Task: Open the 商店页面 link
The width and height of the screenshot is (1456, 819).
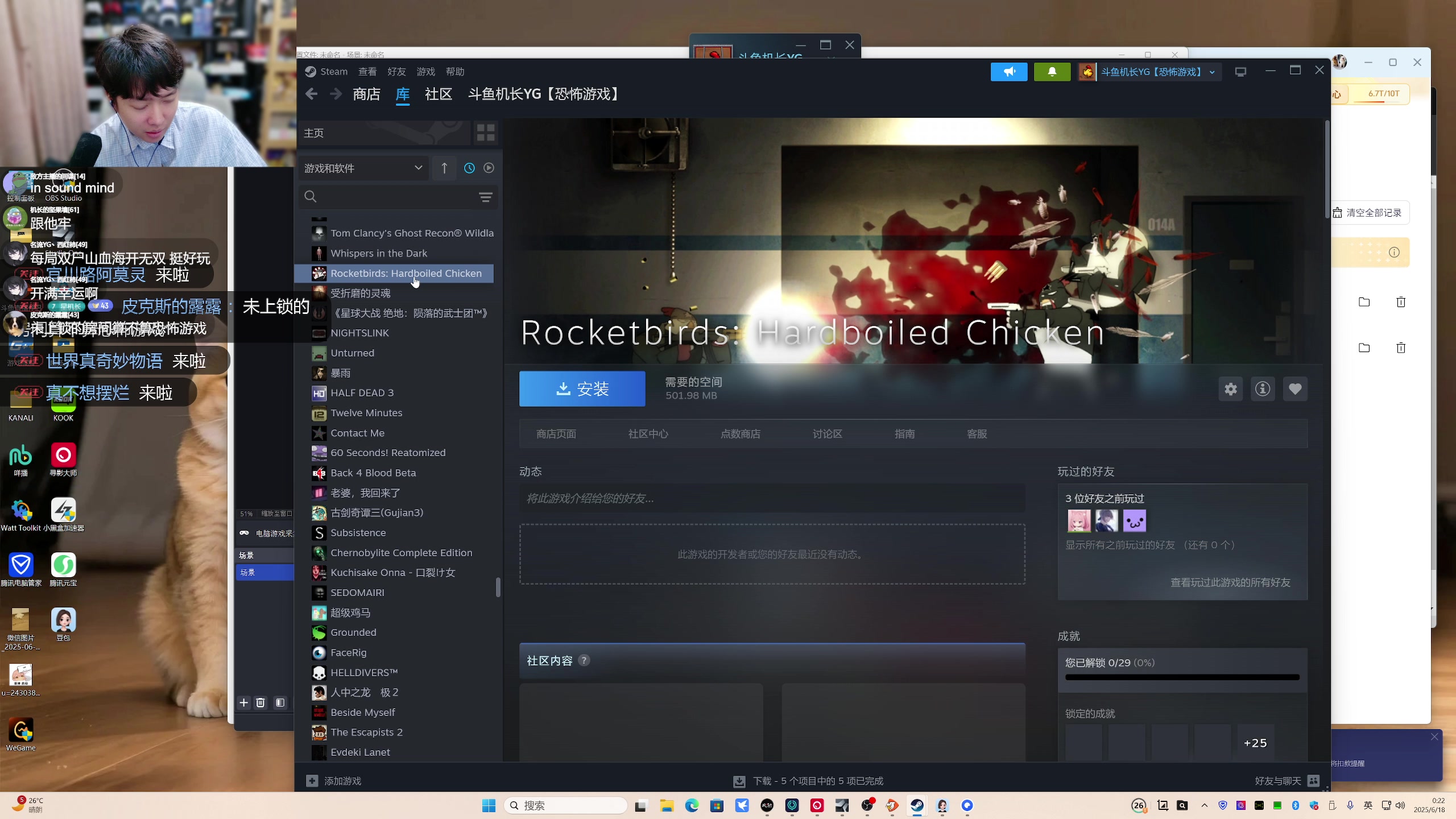Action: click(556, 434)
